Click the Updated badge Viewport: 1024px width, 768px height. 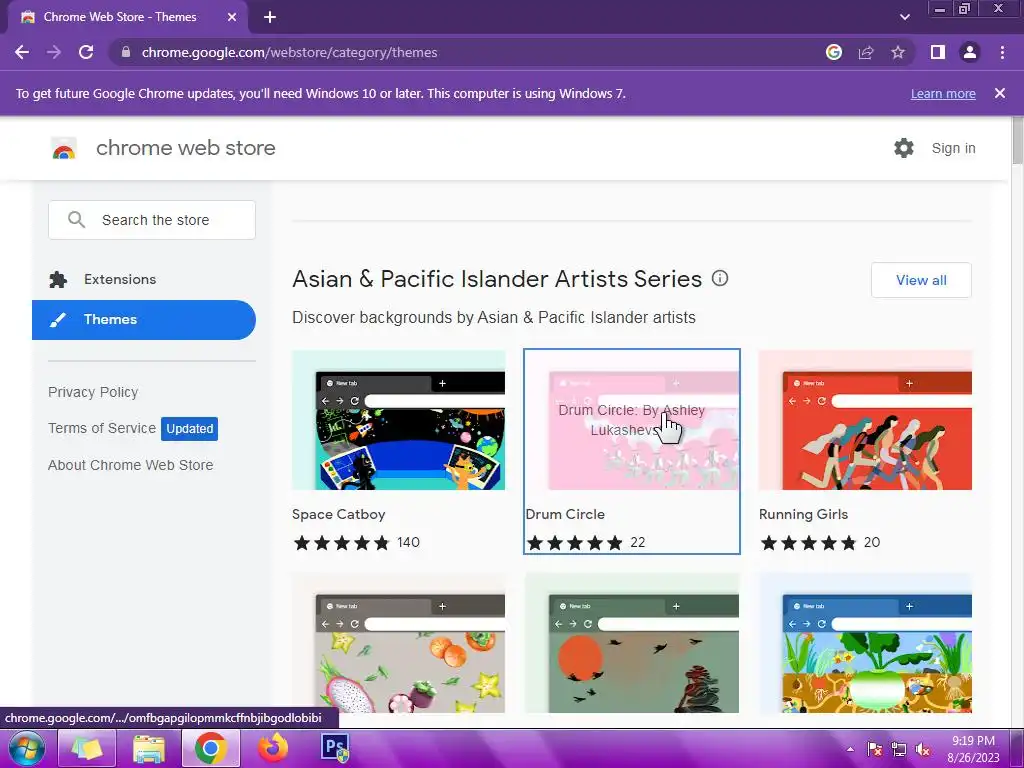pyautogui.click(x=189, y=429)
